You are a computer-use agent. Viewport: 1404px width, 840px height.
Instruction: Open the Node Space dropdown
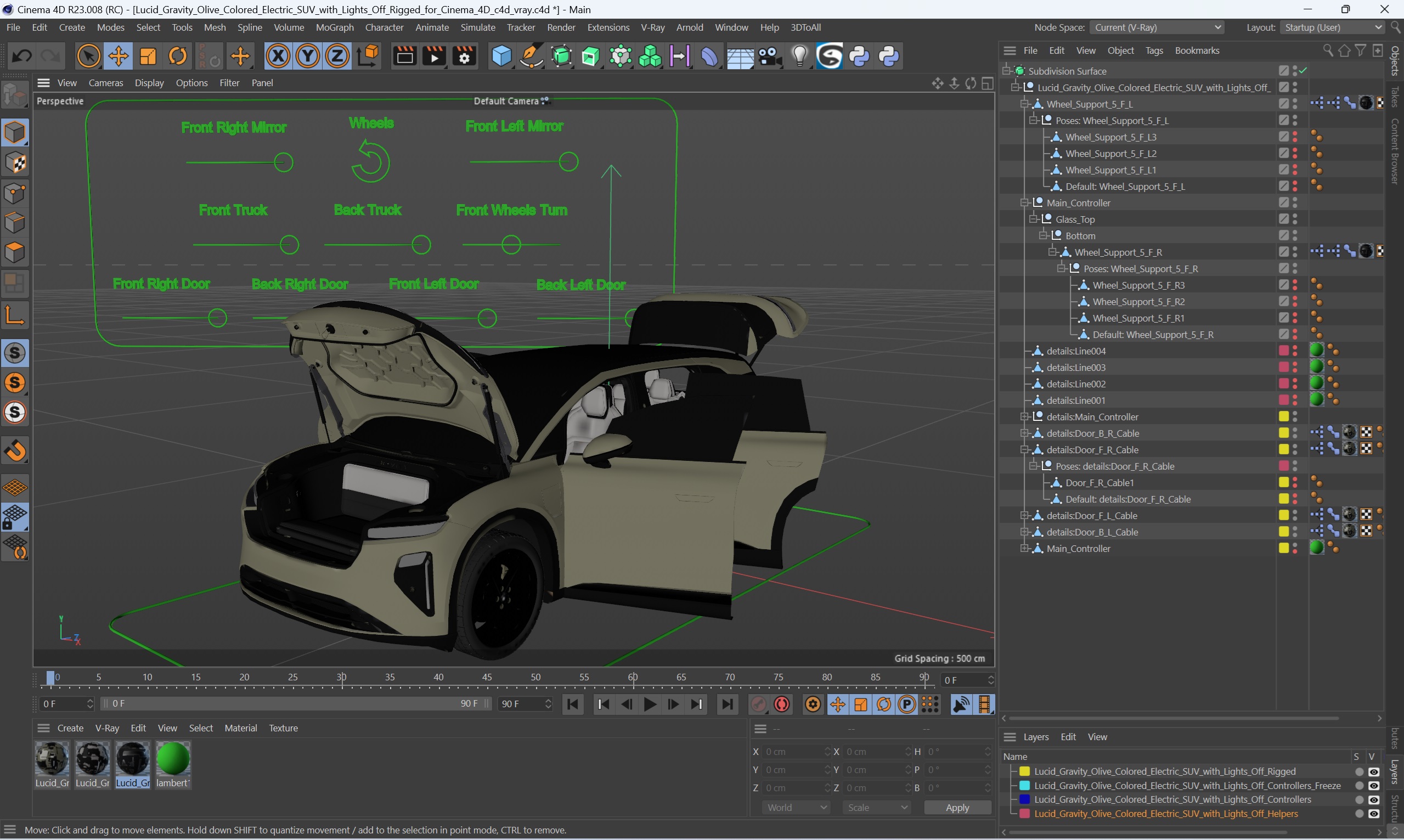coord(1157,27)
